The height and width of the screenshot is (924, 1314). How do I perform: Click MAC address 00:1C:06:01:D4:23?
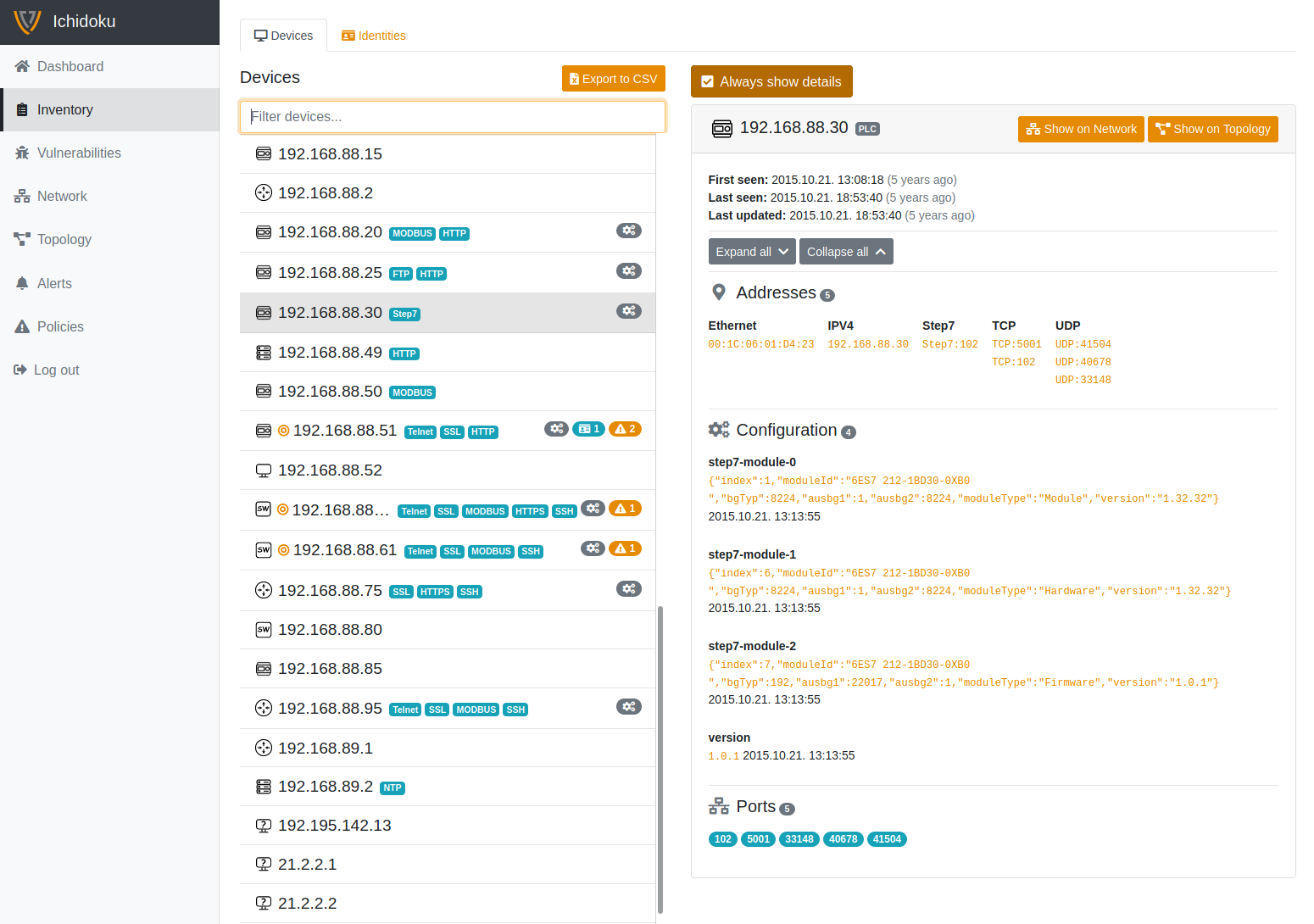tap(761, 344)
